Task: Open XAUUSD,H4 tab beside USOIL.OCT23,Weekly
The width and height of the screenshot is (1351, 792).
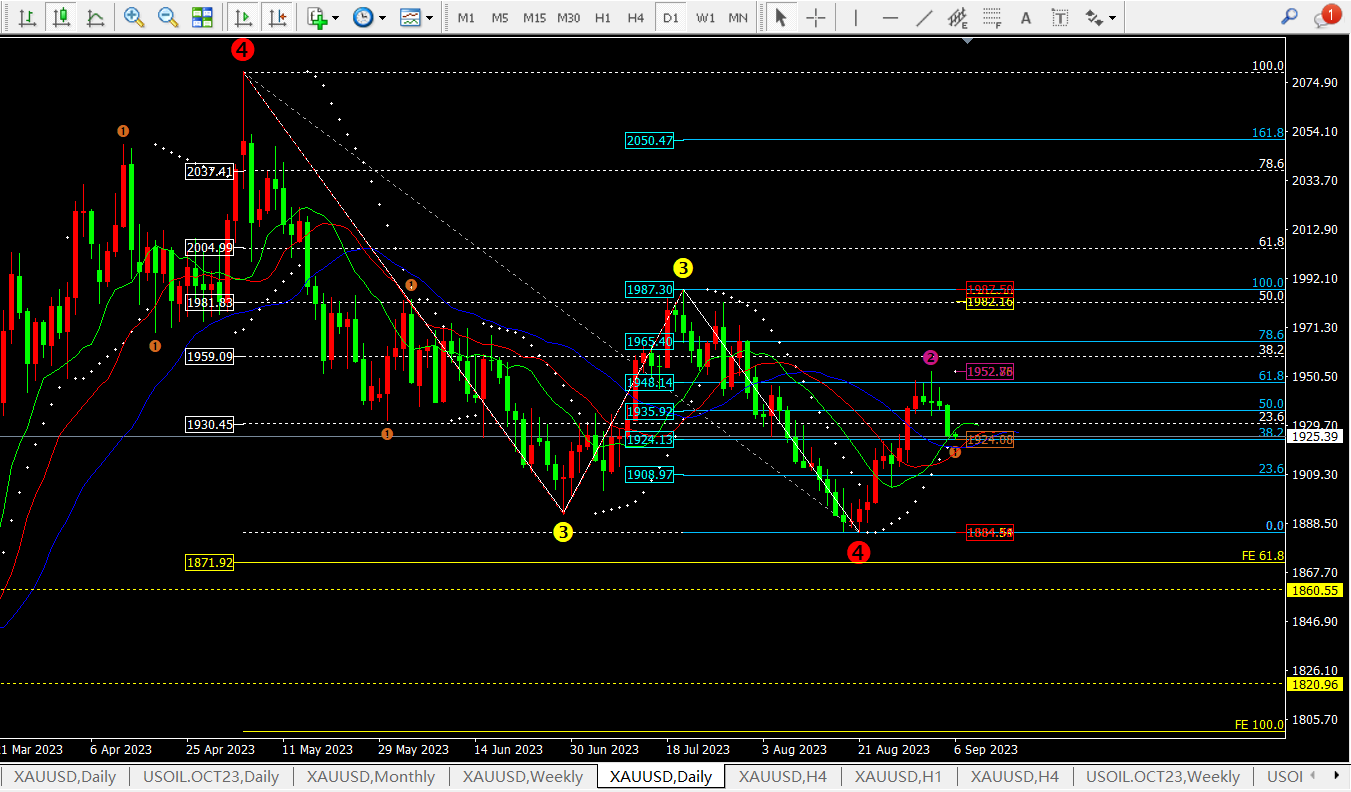Action: tap(1014, 777)
